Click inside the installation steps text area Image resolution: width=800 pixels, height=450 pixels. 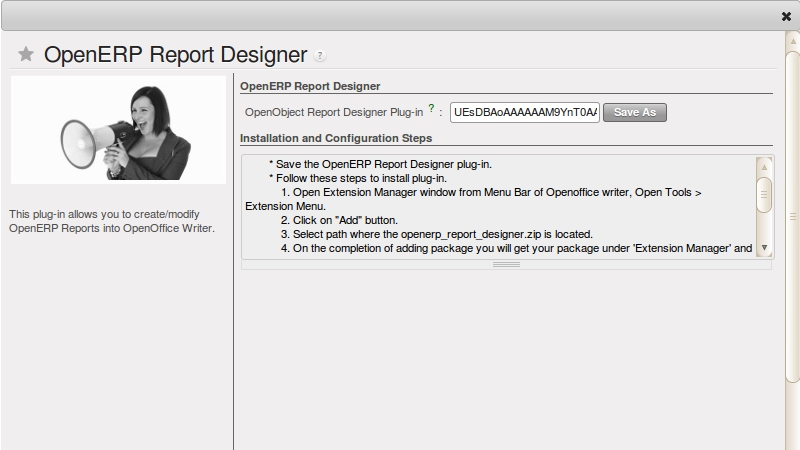pos(500,206)
